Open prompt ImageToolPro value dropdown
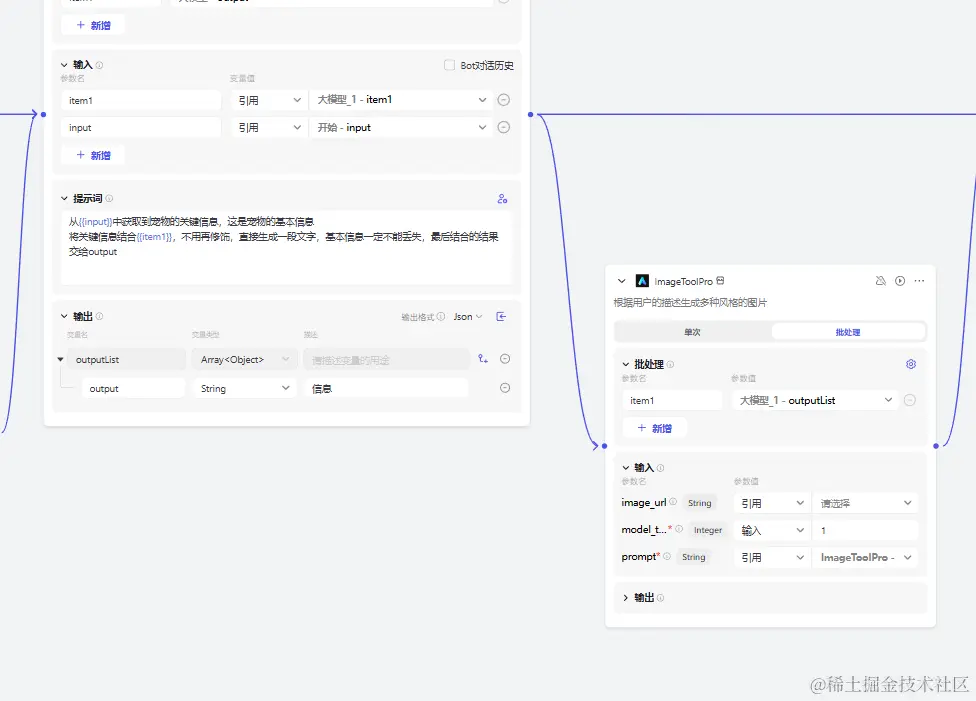This screenshot has height=701, width=976. (865, 557)
